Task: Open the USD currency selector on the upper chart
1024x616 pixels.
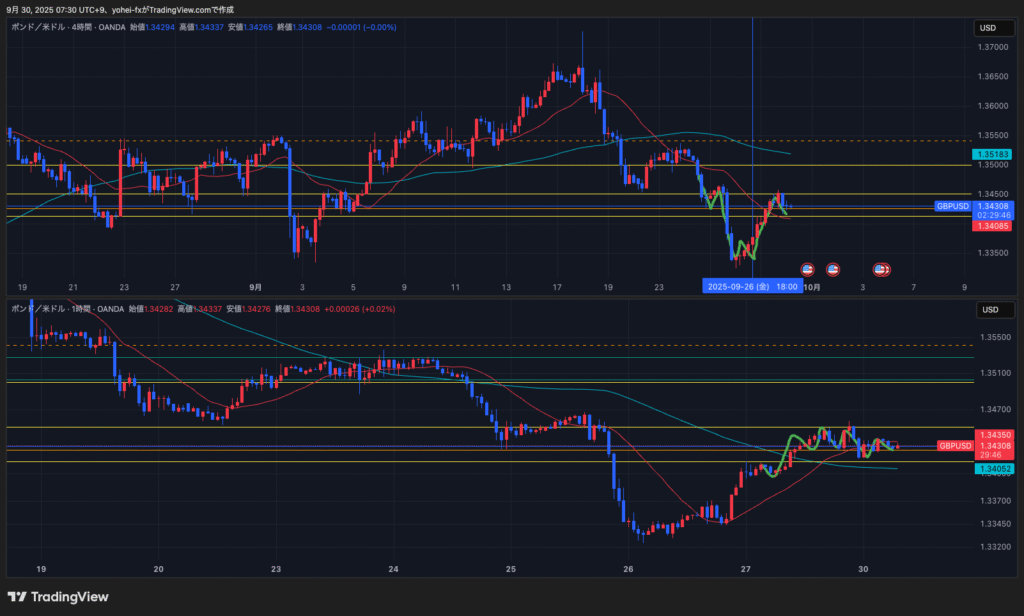Action: pos(988,27)
